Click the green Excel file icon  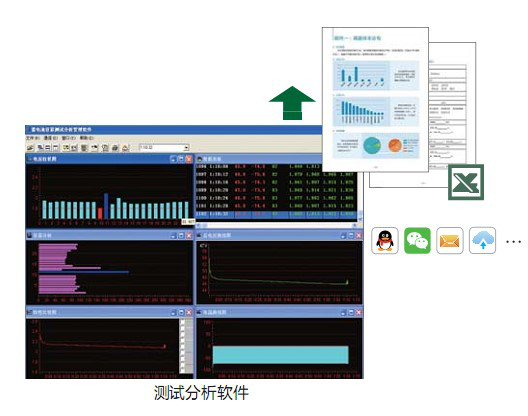466,182
